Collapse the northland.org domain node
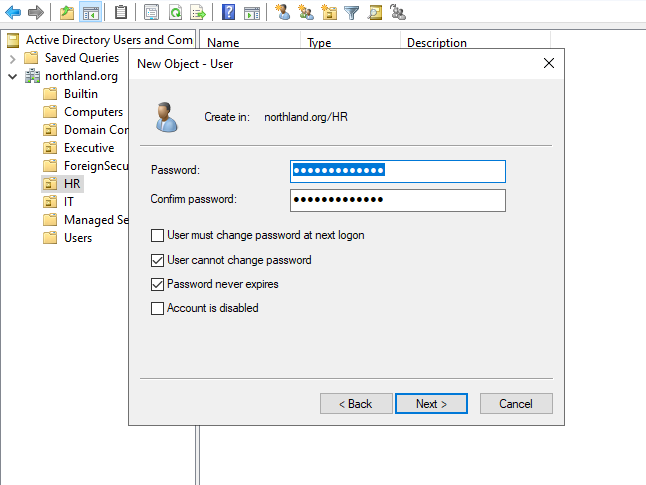Screen dimensions: 646x485 12,76
